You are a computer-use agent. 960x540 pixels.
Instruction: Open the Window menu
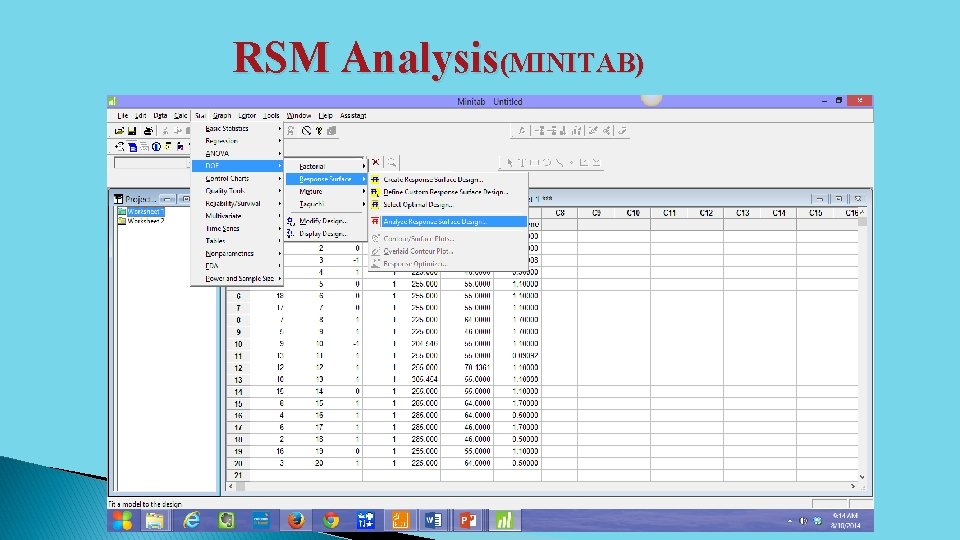coord(299,115)
